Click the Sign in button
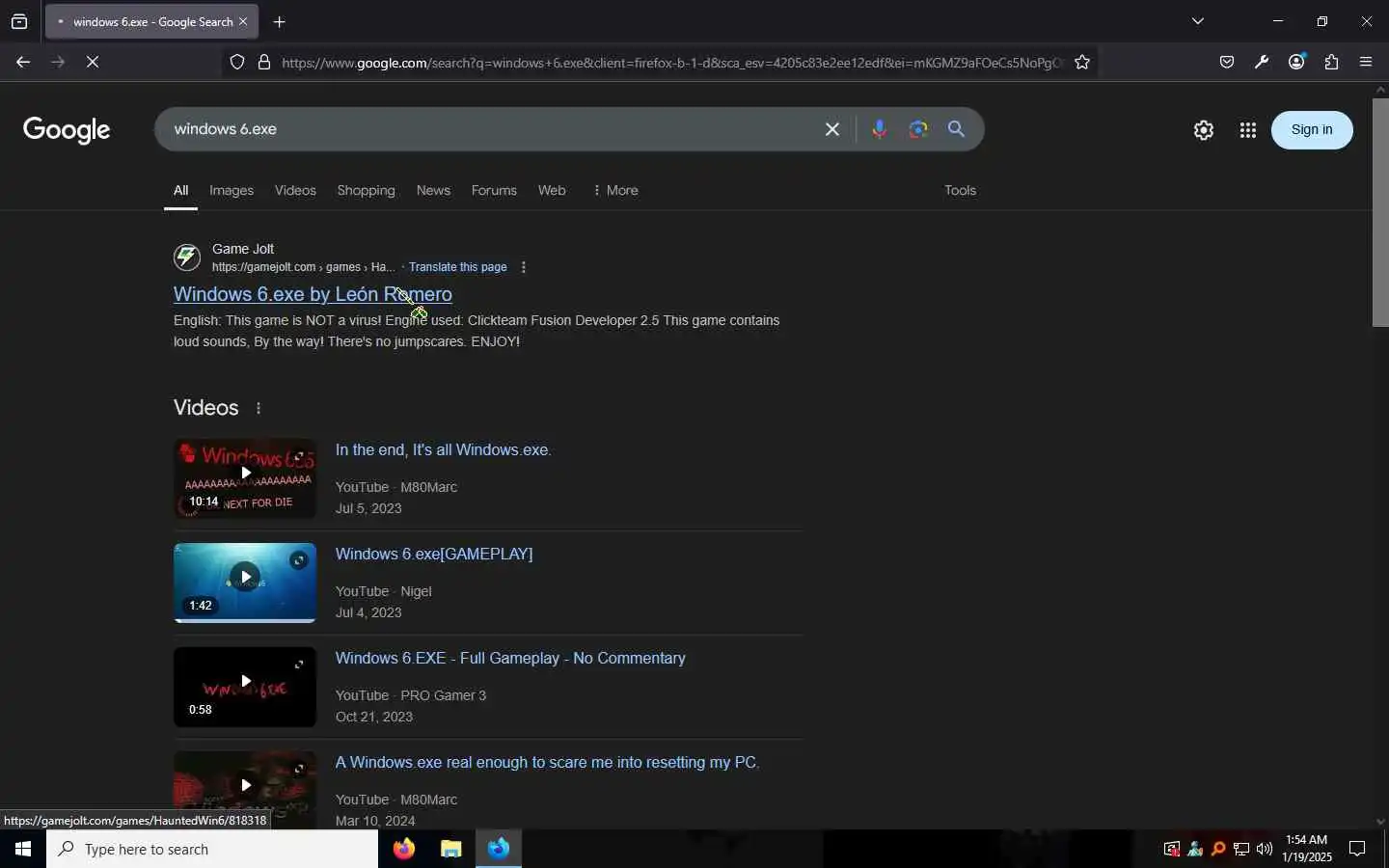 pyautogui.click(x=1312, y=130)
